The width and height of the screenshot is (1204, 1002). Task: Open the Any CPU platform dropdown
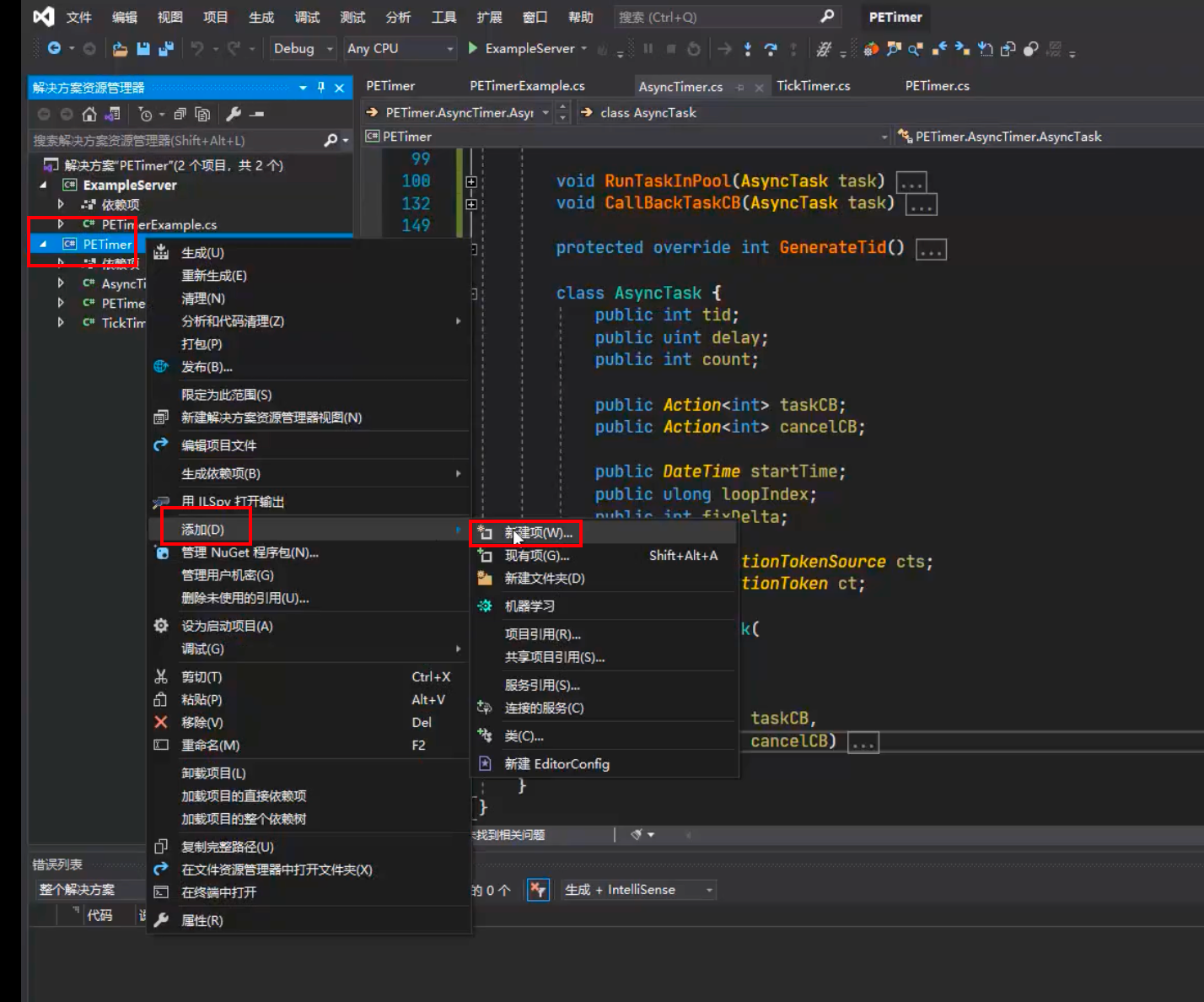click(x=400, y=48)
